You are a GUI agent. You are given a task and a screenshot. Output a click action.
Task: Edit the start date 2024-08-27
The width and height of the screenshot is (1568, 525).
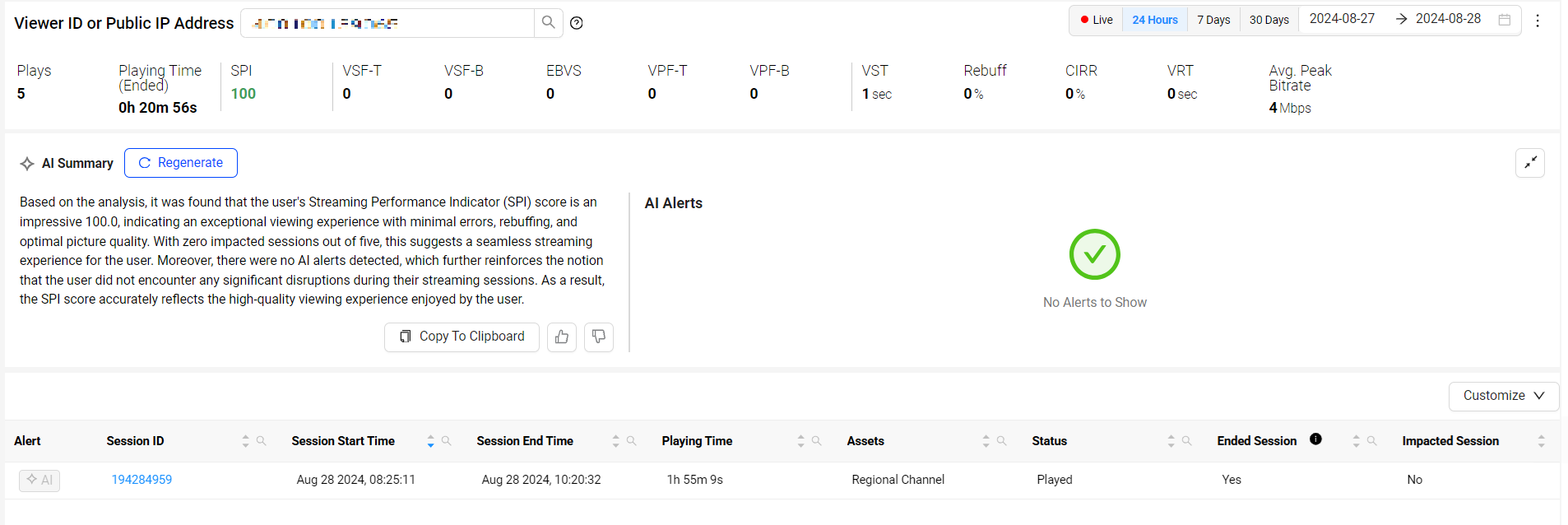coord(1342,19)
